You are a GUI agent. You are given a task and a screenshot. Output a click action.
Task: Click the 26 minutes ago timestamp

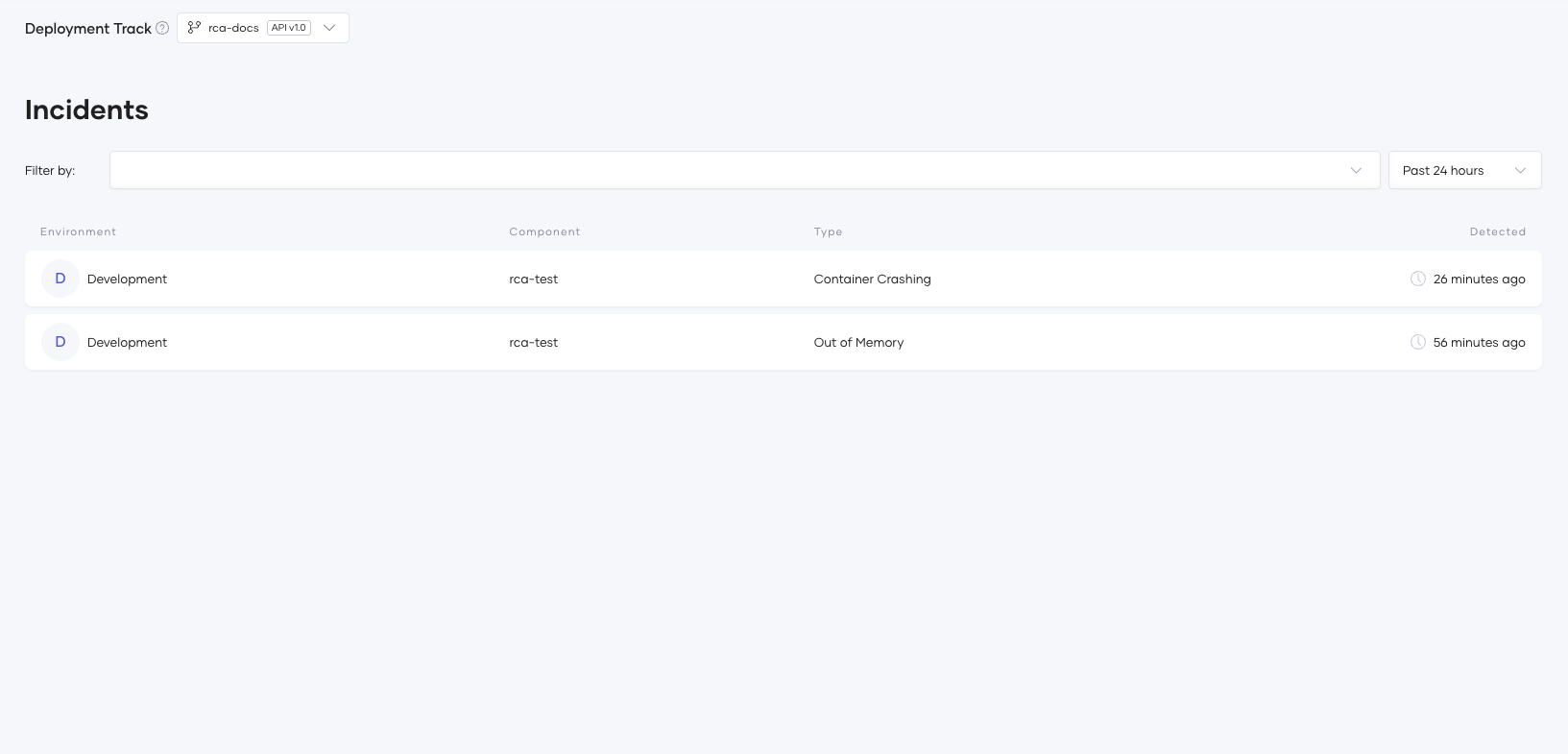coord(1479,279)
